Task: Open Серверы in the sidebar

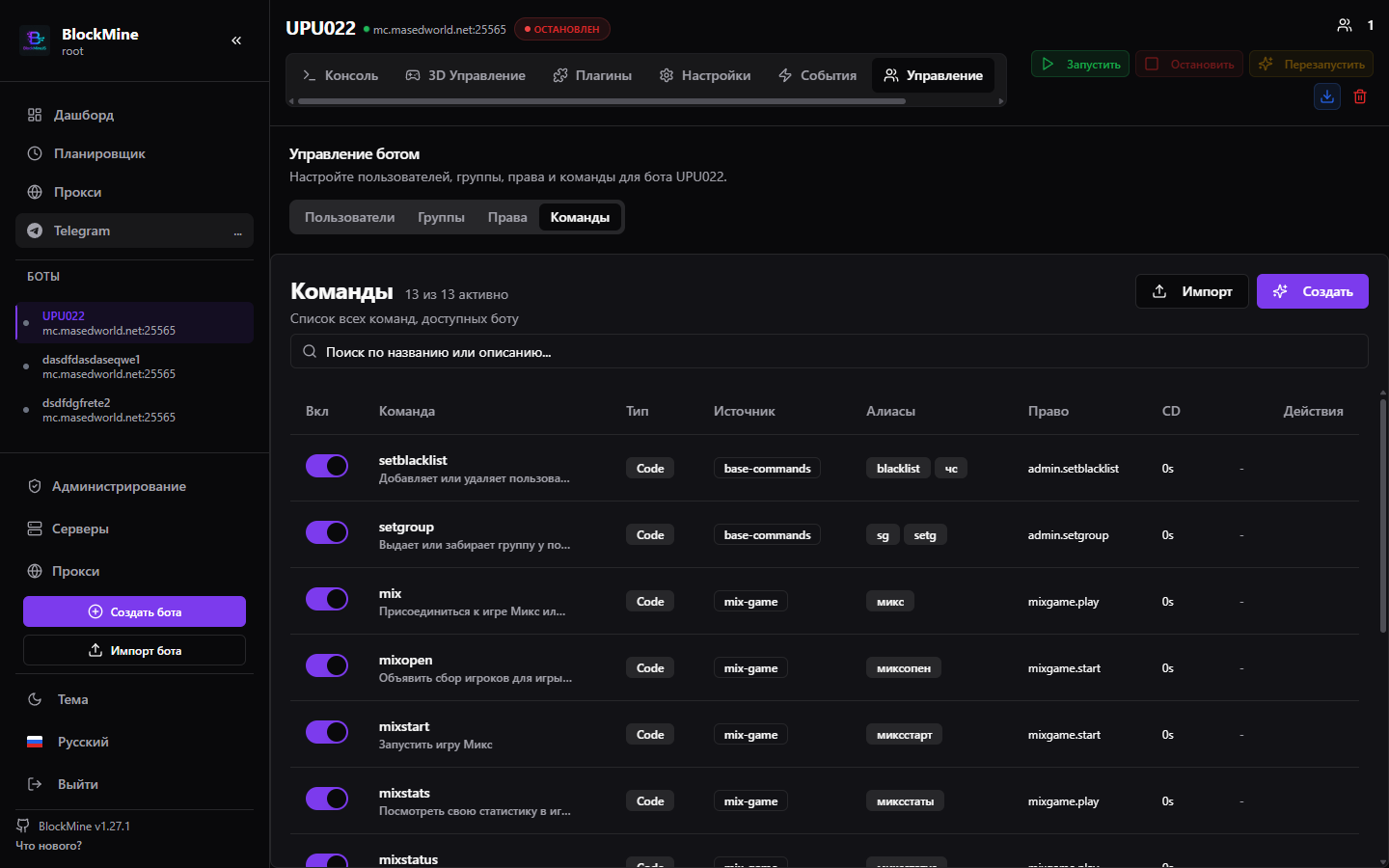Action: pyautogui.click(x=134, y=529)
